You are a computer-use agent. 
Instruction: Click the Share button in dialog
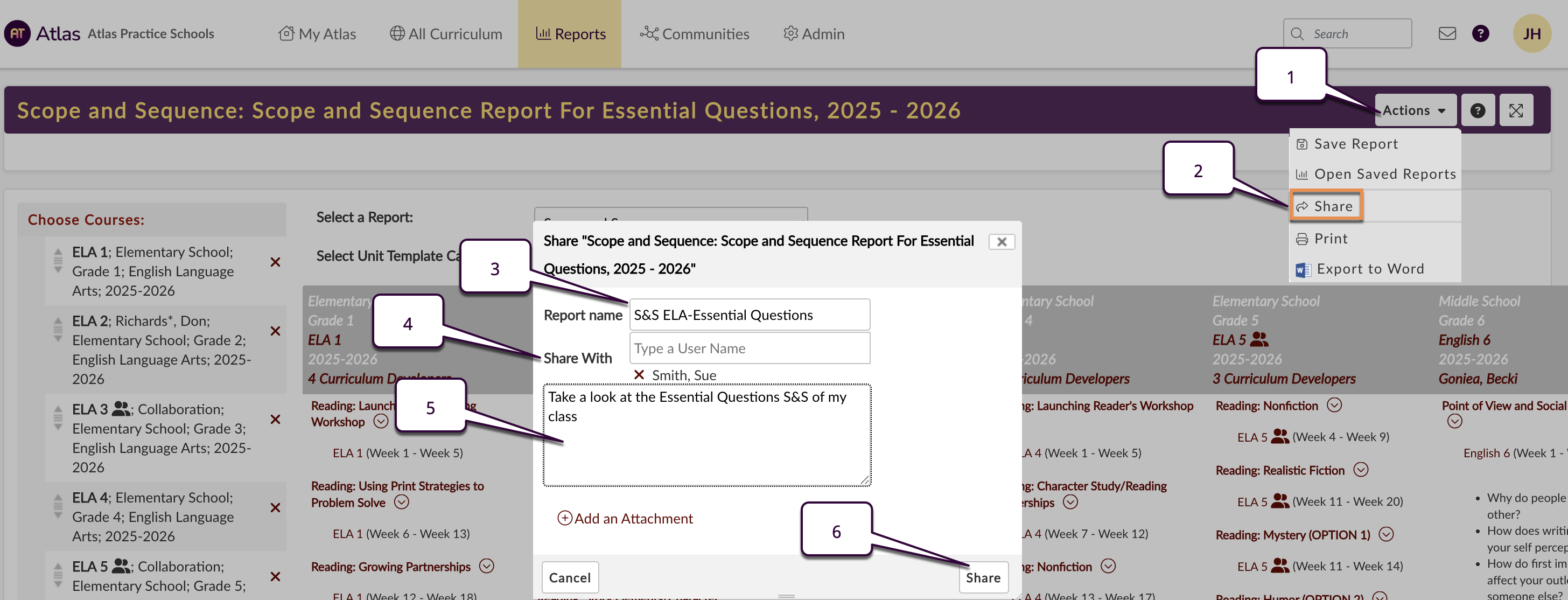tap(983, 577)
